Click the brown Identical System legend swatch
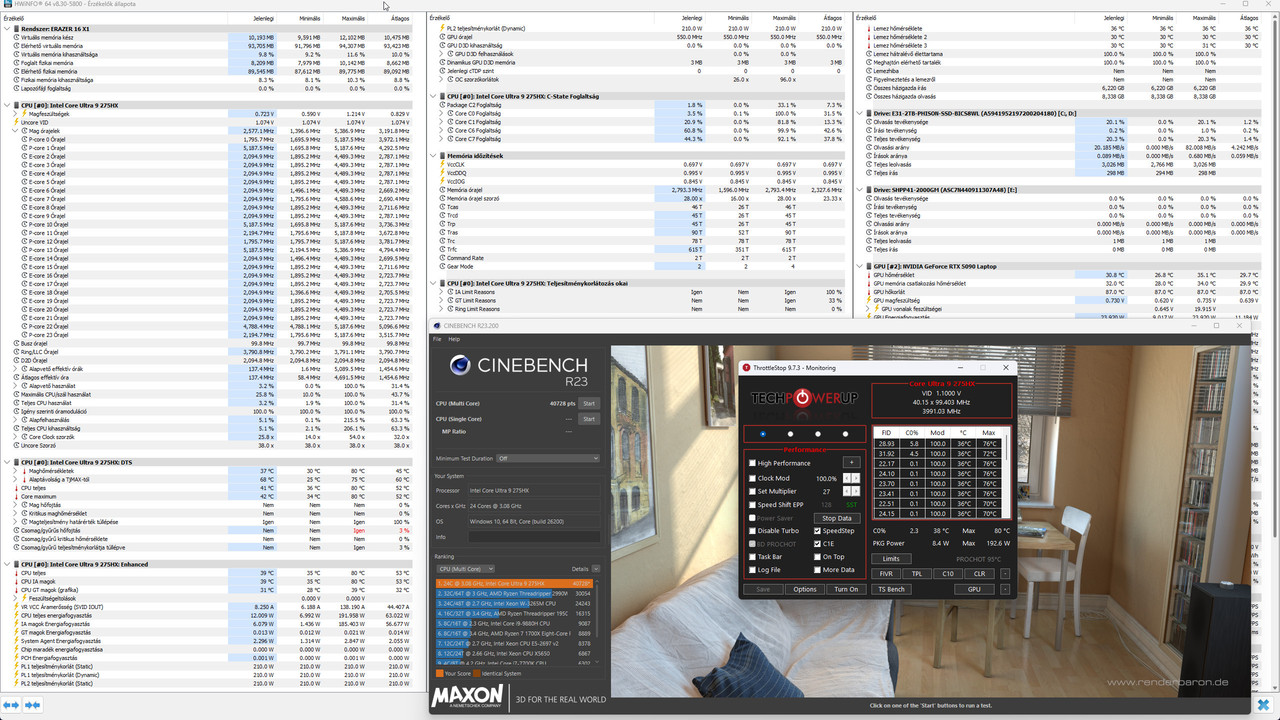Image resolution: width=1280 pixels, height=720 pixels. click(x=478, y=673)
